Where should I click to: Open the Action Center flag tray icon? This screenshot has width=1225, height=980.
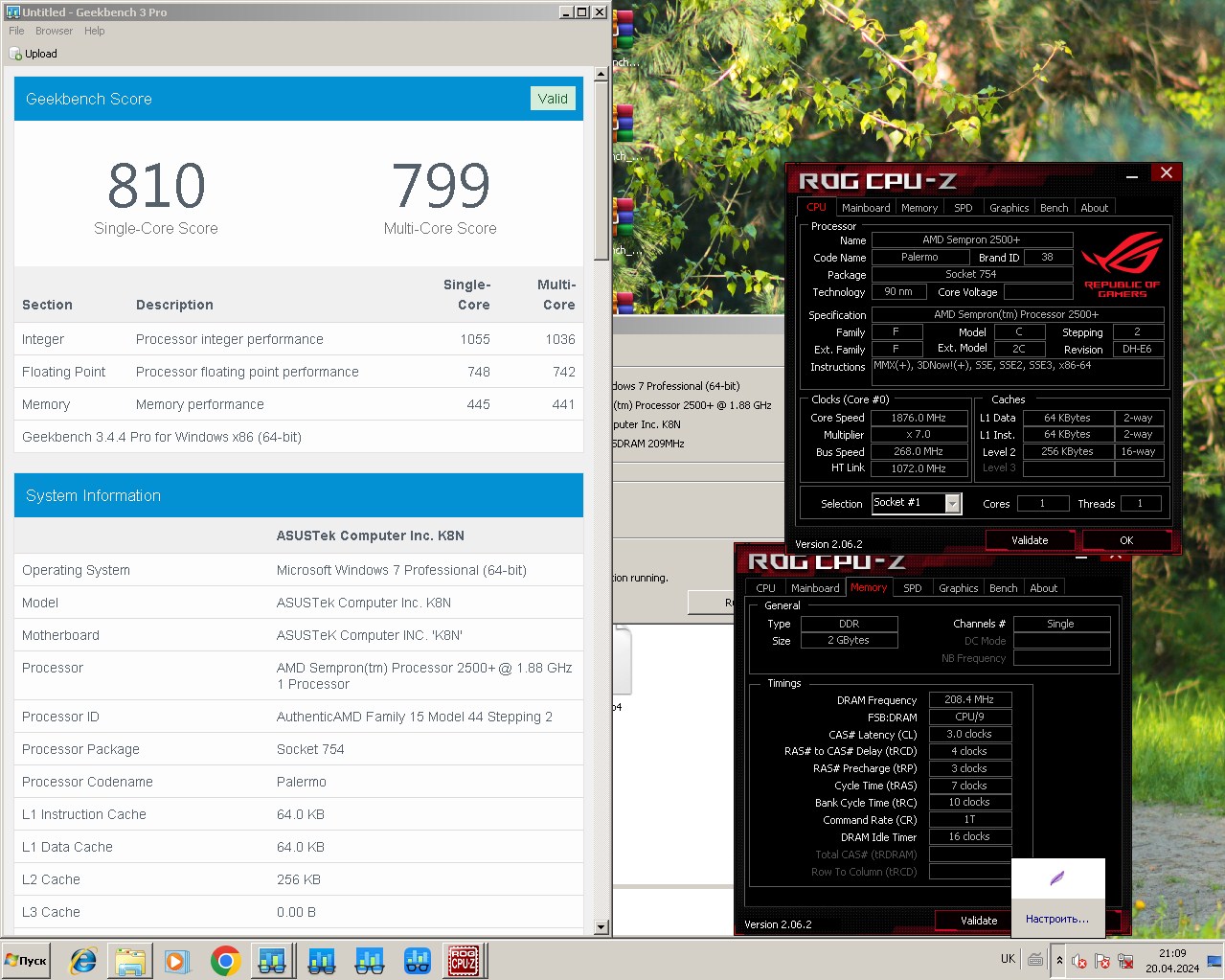tap(1102, 961)
